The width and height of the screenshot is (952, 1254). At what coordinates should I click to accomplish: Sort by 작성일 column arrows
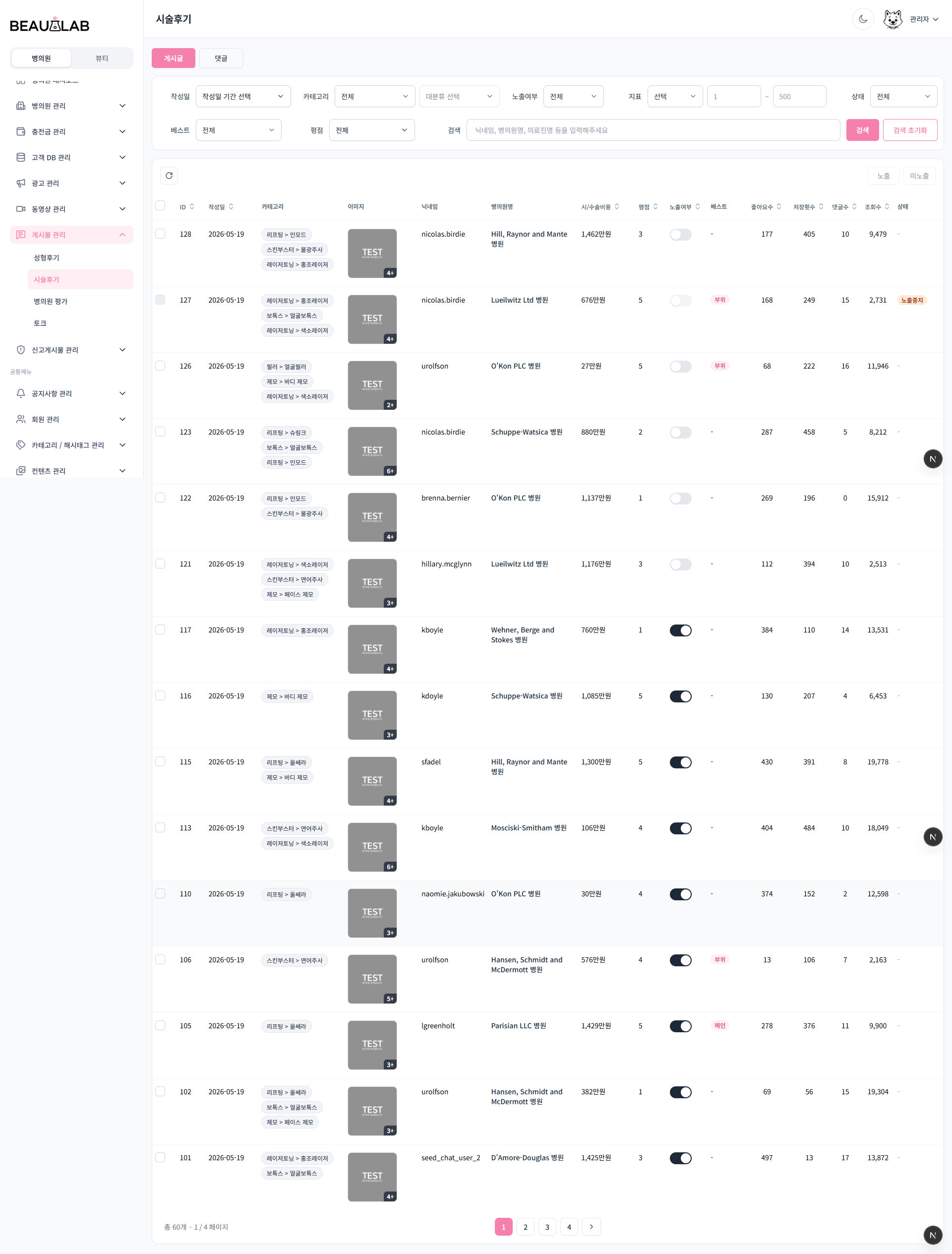(x=231, y=207)
